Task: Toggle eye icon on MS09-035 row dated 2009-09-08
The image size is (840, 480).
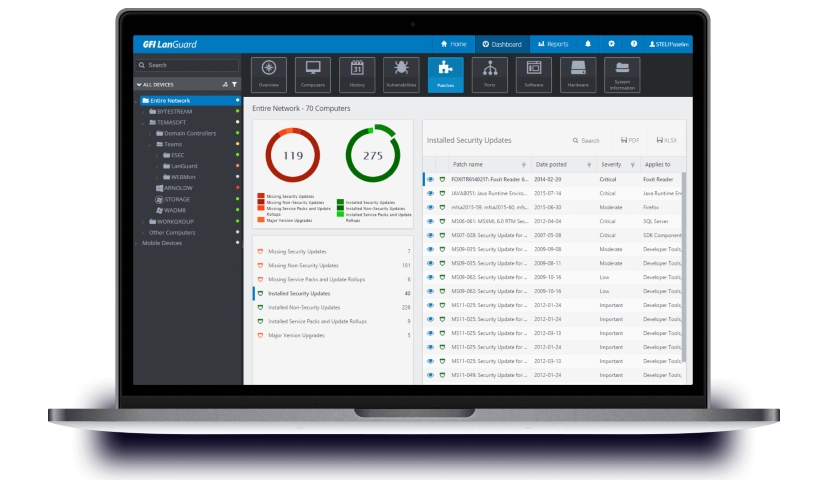Action: pos(430,249)
